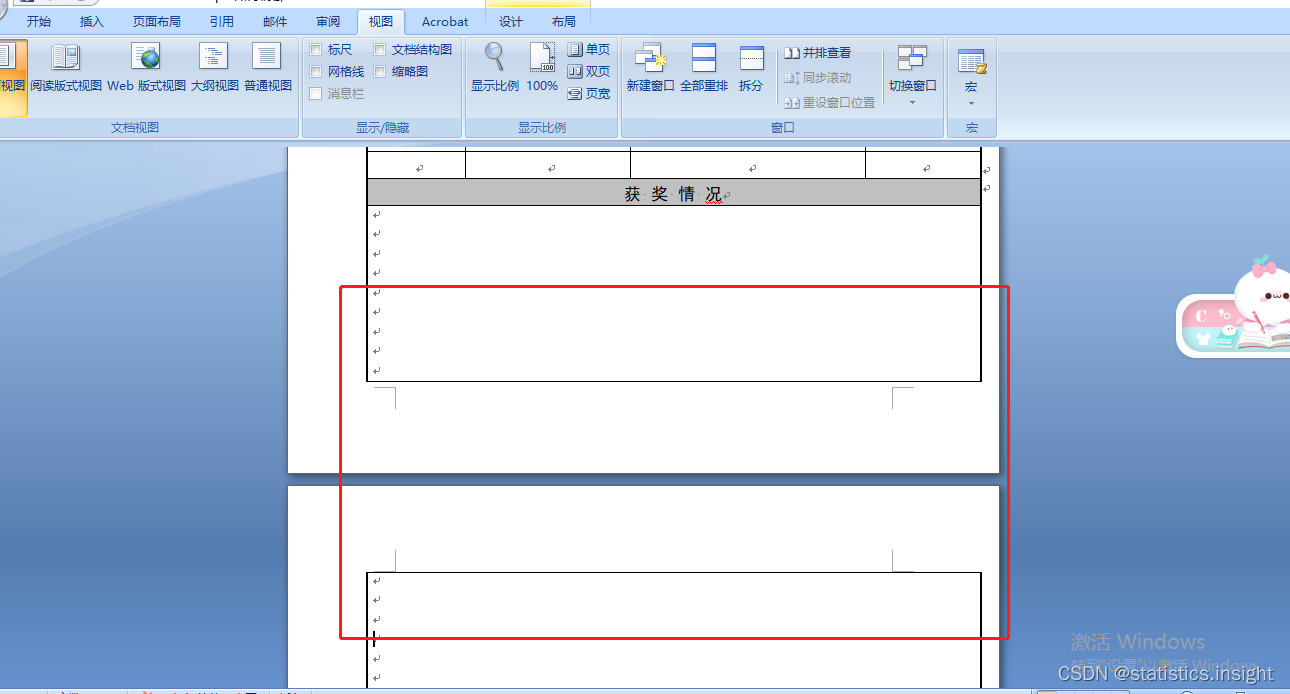Toggle the Message Bar (消息栏) checkbox
Screen dimensions: 1290x694
coord(316,94)
